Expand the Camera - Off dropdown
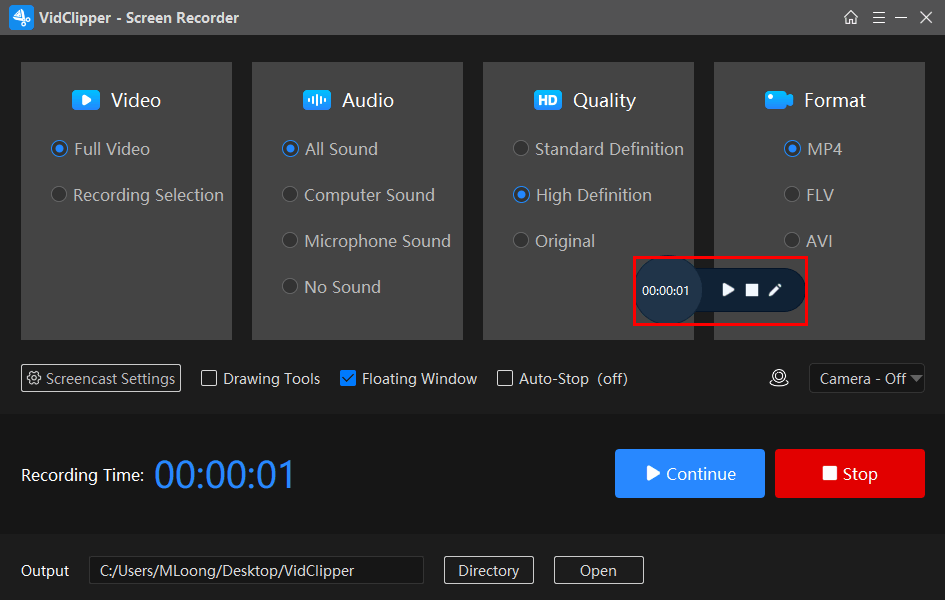The width and height of the screenshot is (945, 600). 866,378
